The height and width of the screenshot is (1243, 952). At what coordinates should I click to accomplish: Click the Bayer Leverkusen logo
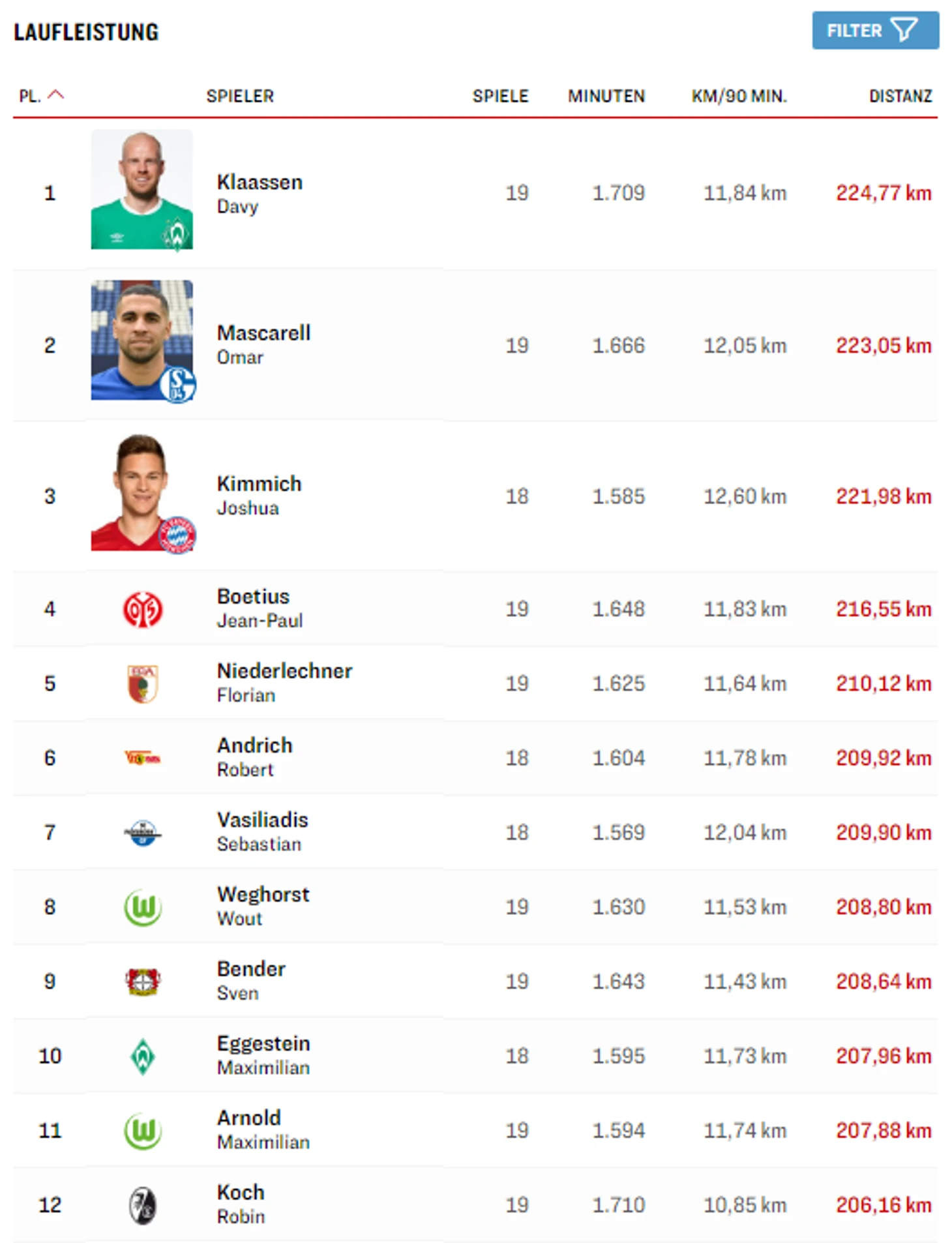143,981
